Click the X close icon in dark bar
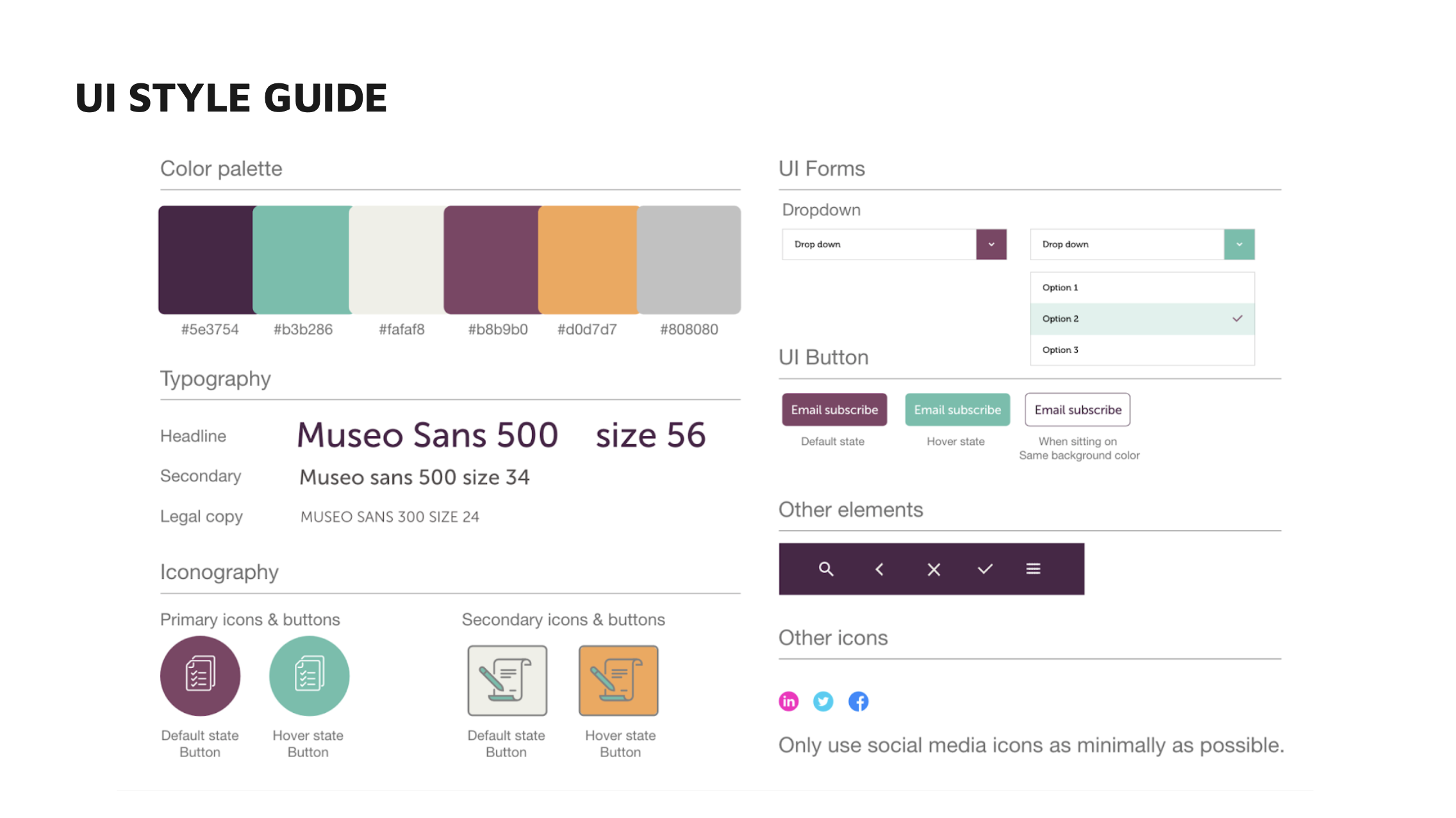Screen dimensions: 1456x818 tap(933, 569)
